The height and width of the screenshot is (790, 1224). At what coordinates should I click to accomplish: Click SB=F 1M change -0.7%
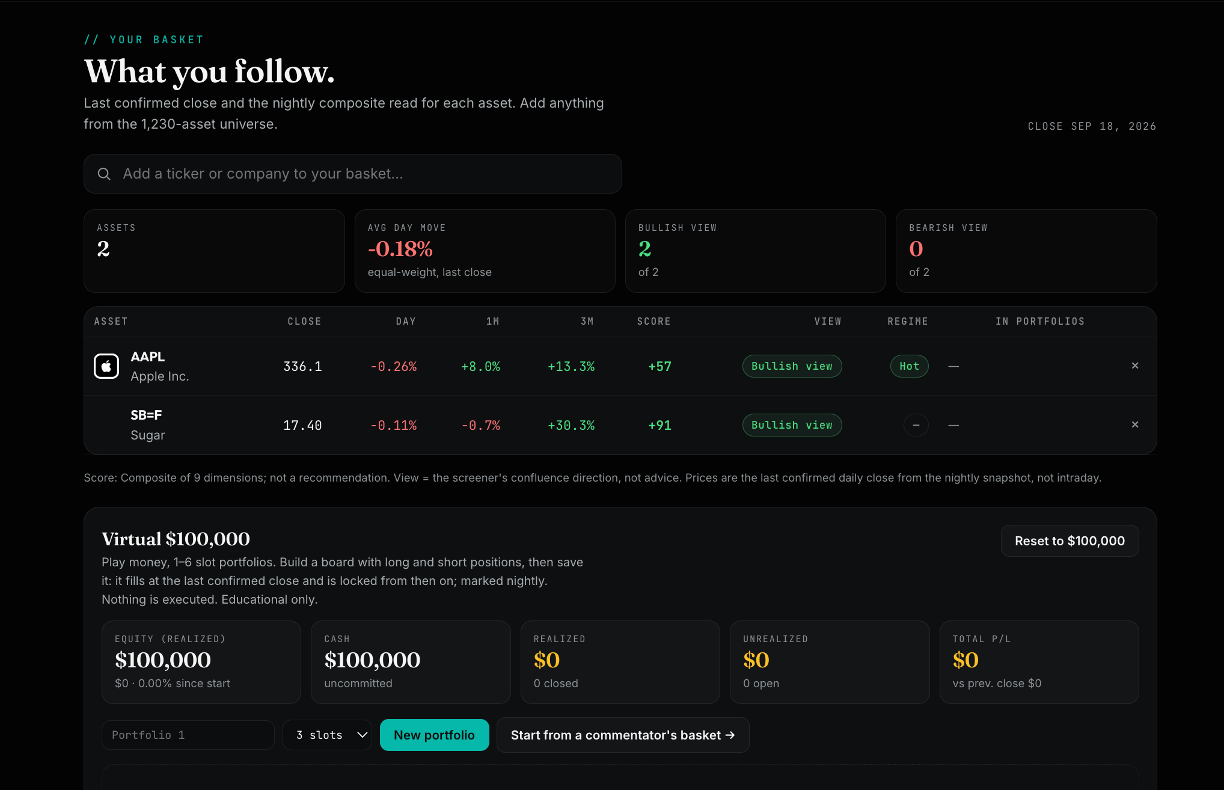coord(481,426)
